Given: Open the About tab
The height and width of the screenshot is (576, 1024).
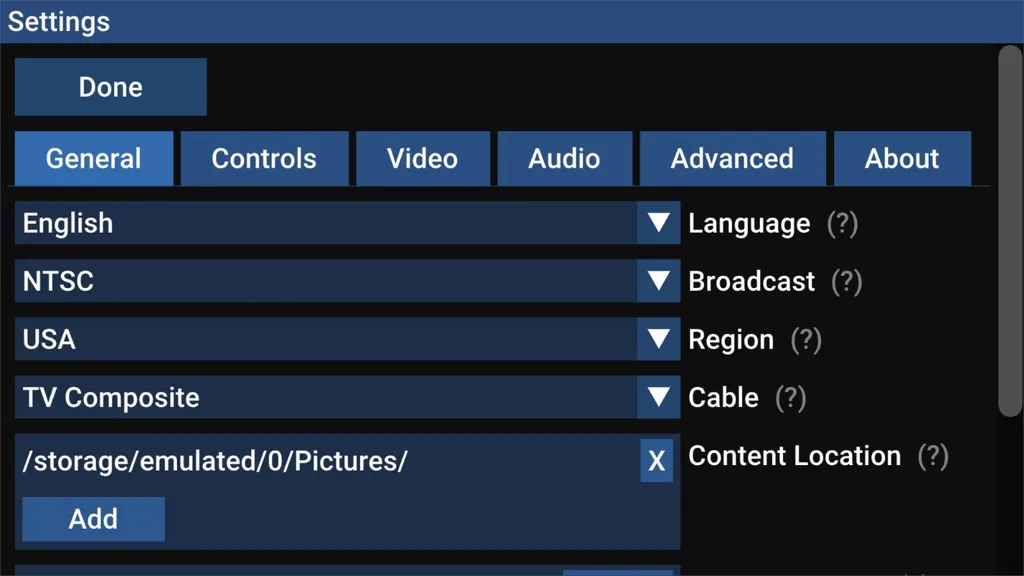Looking at the screenshot, I should tap(902, 159).
